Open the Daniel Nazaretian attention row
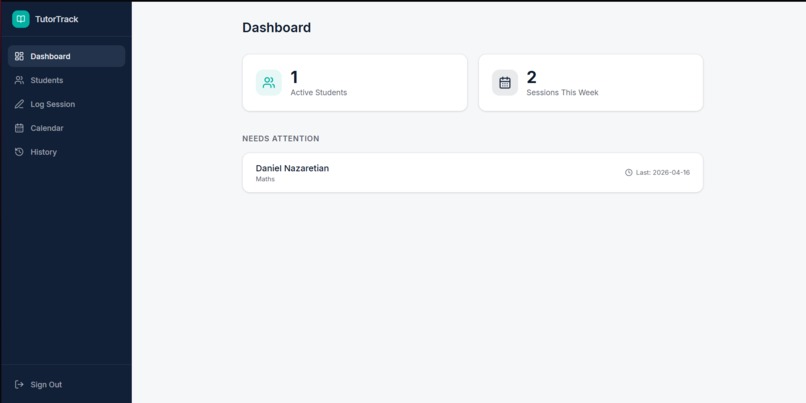 pyautogui.click(x=472, y=173)
